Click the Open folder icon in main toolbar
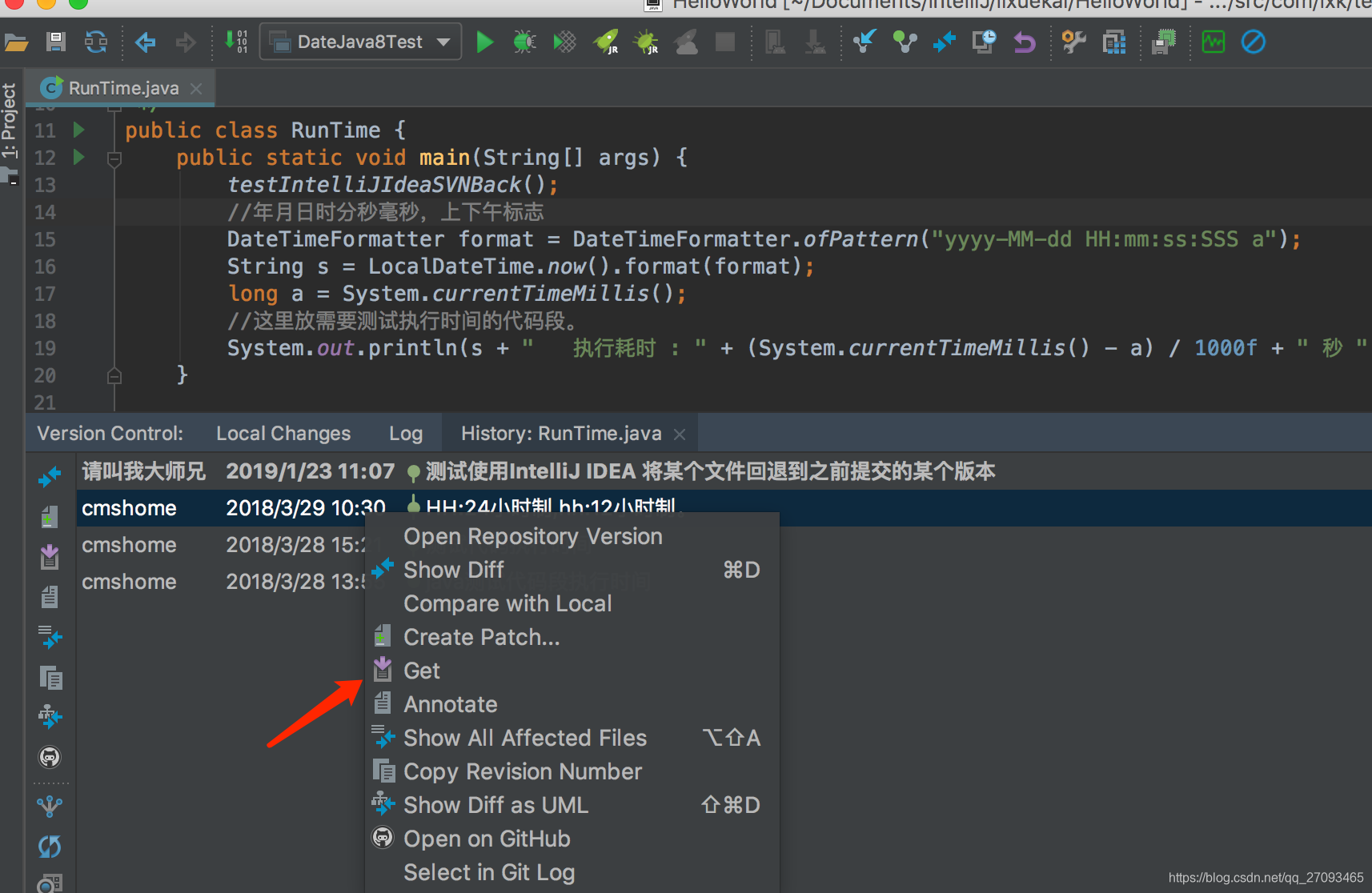Image resolution: width=1372 pixels, height=893 pixels. (x=16, y=42)
